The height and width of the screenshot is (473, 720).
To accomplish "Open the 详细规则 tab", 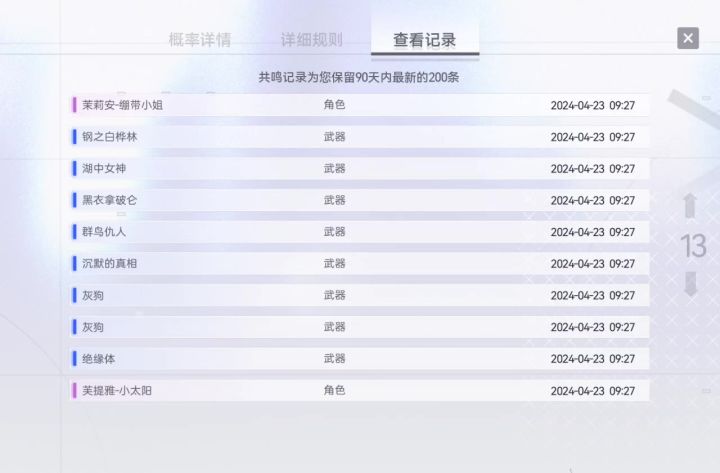I will click(312, 40).
